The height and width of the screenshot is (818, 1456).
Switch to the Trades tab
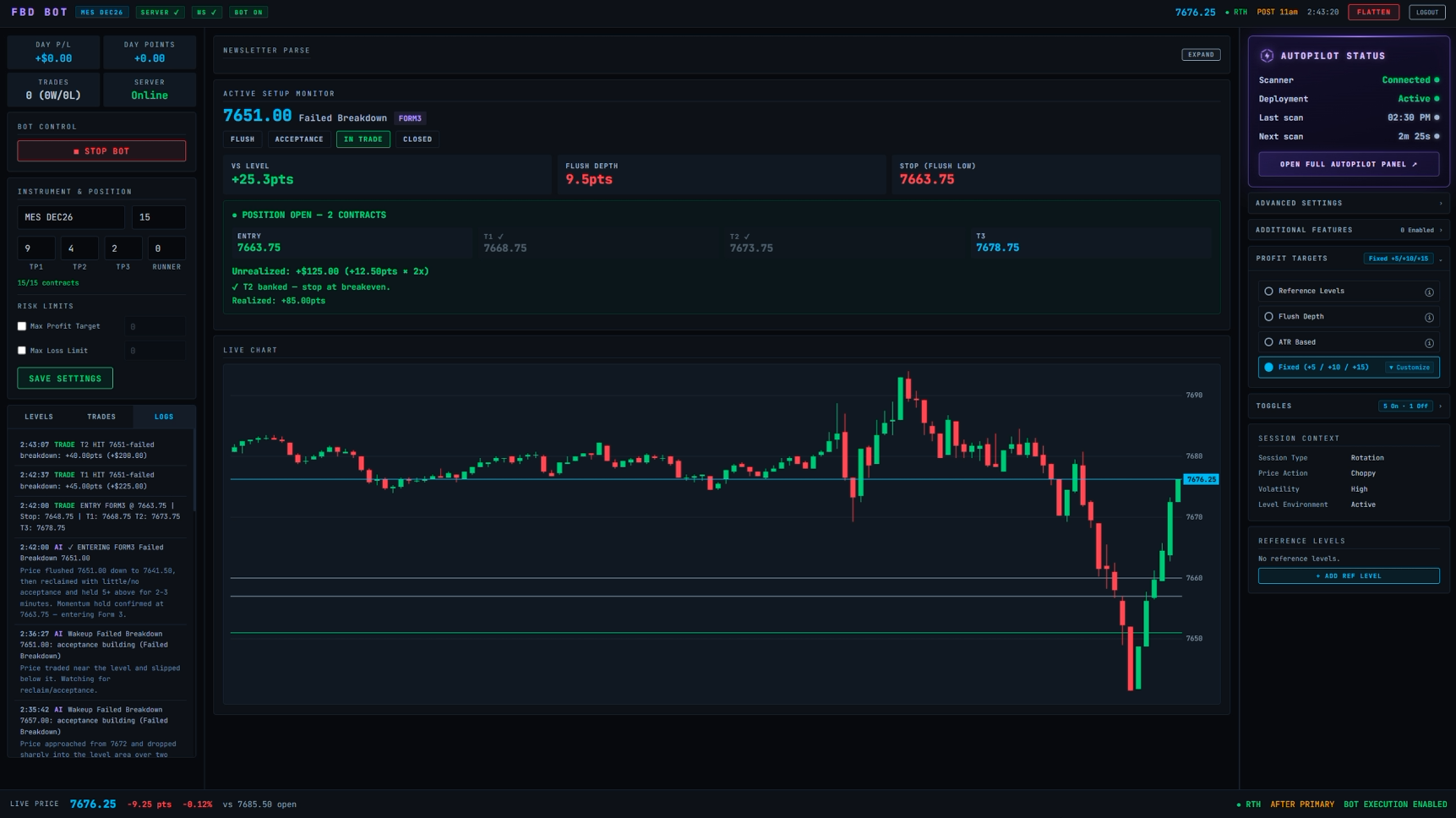pyautogui.click(x=101, y=417)
